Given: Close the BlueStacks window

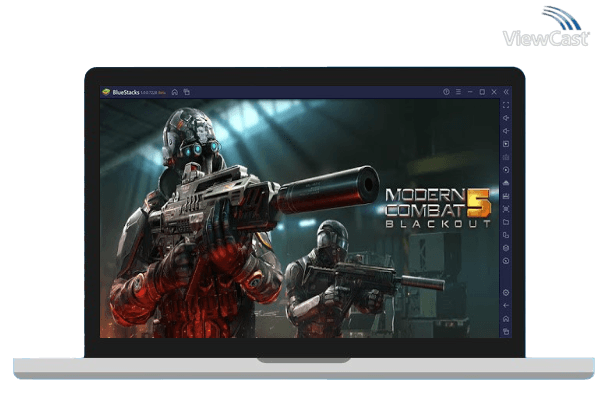Looking at the screenshot, I should [x=494, y=92].
